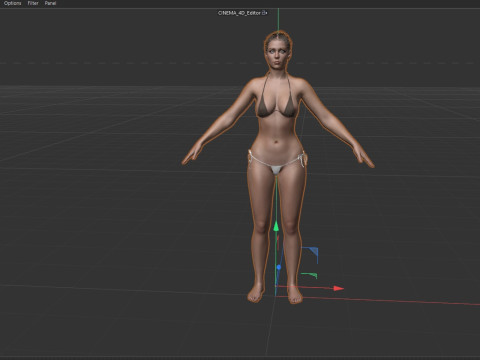
Task: Open the Options menu
Action: pyautogui.click(x=12, y=3)
